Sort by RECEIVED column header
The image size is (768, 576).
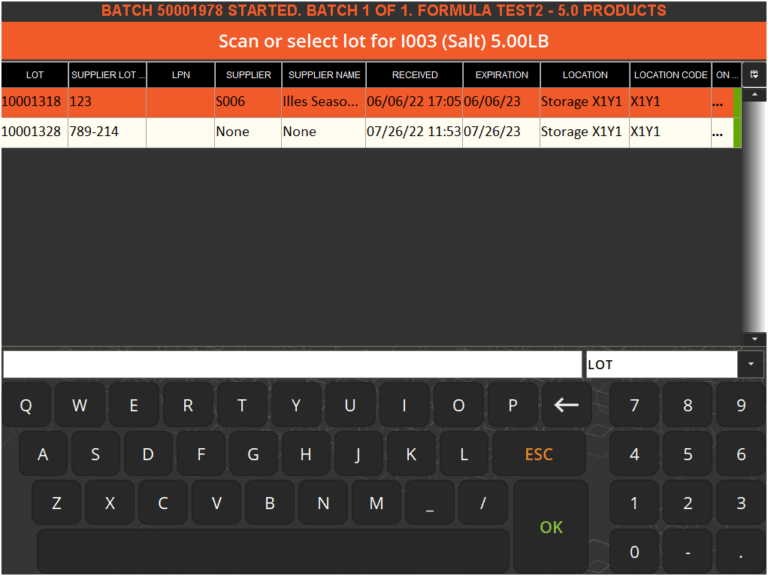pyautogui.click(x=414, y=75)
